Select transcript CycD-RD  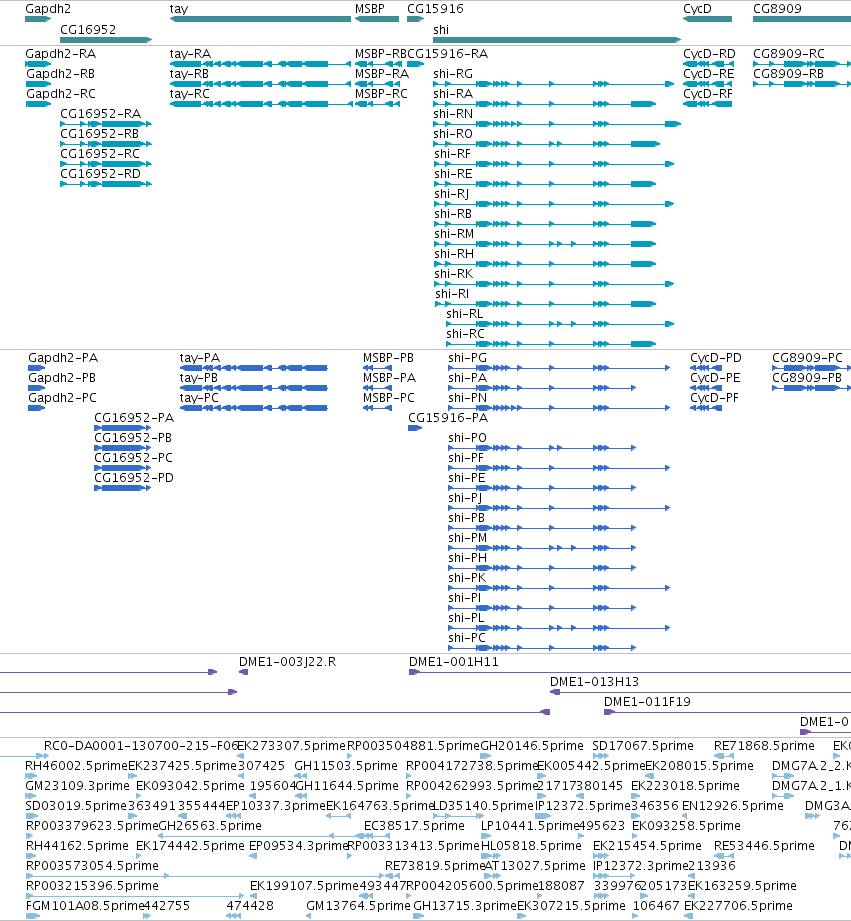709,54
